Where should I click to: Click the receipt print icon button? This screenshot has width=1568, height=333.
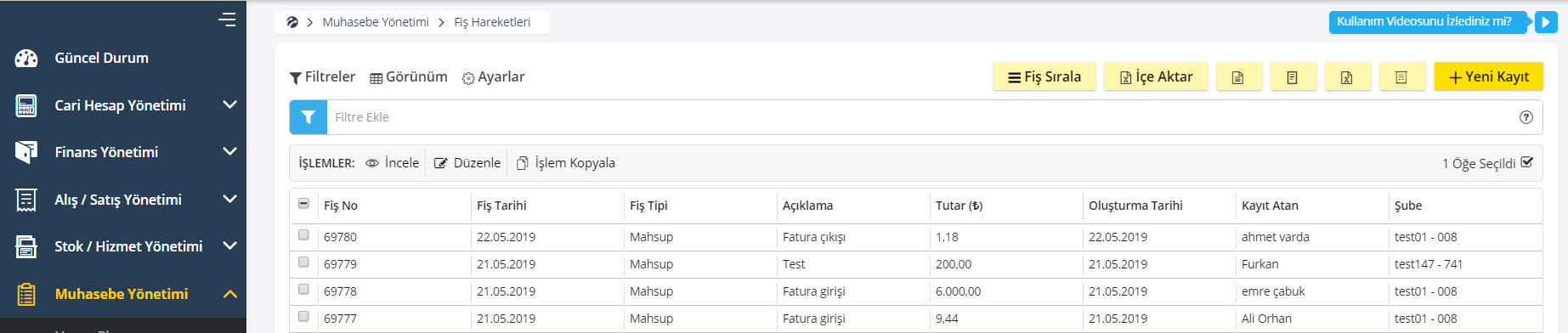[1401, 76]
